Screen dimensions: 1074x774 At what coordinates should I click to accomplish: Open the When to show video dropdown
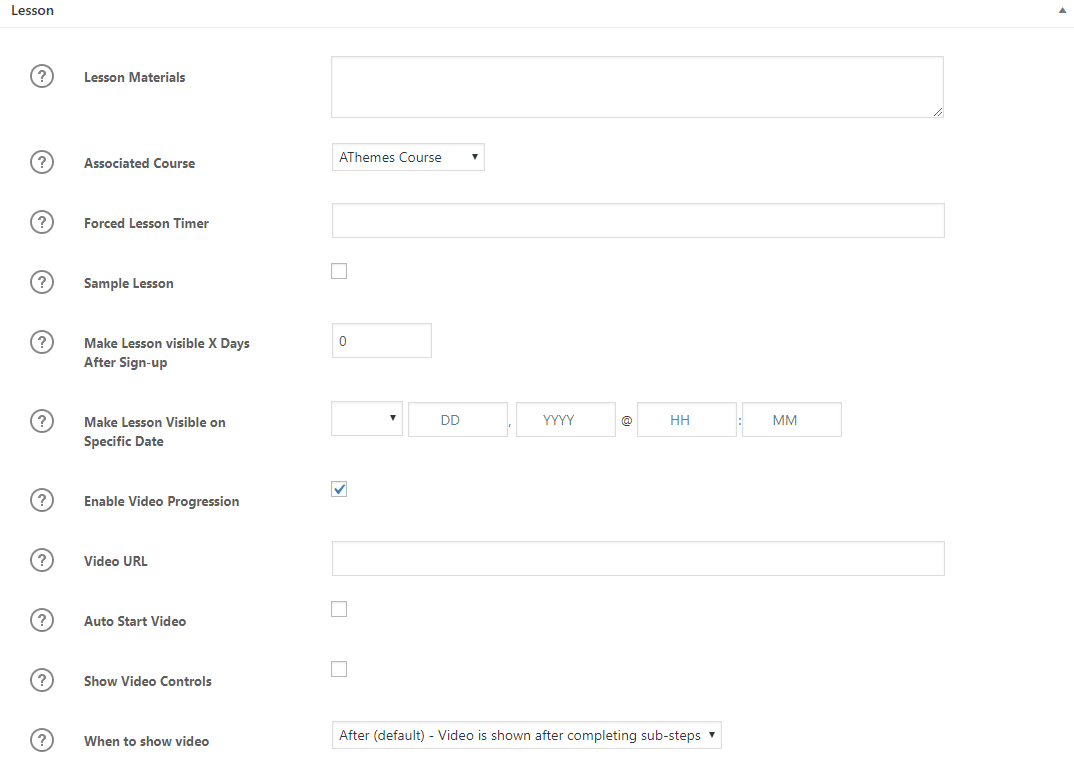tap(526, 735)
